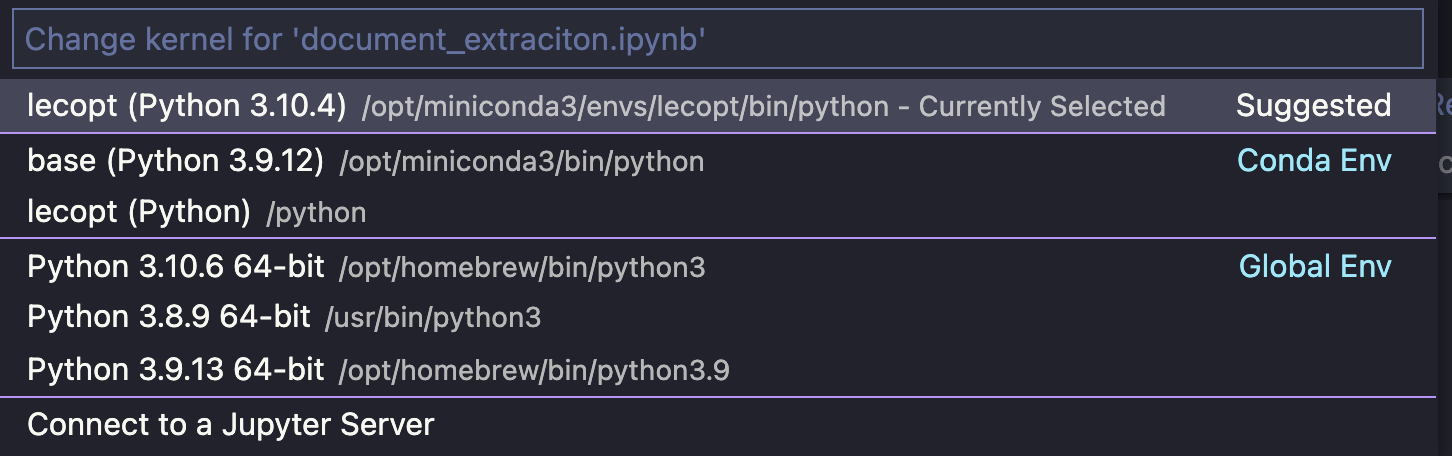
Task: Choose the Python 3.8.9 64-bit interpreter
Action: [x=717, y=318]
